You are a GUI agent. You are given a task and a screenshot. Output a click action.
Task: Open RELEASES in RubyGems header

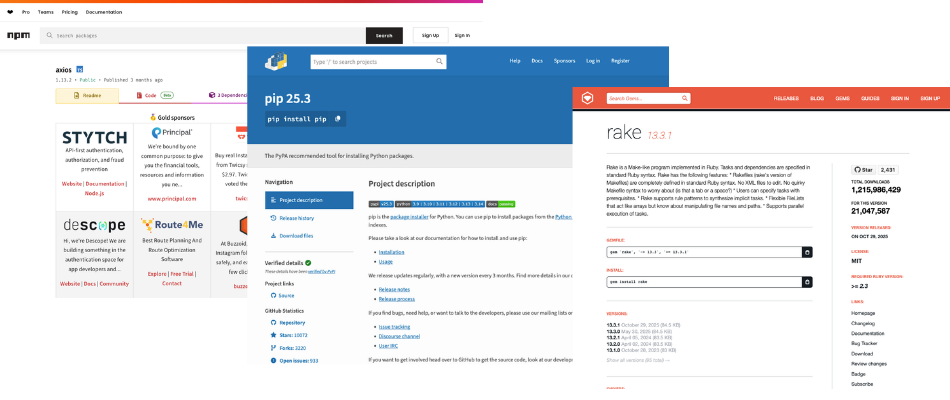786,98
